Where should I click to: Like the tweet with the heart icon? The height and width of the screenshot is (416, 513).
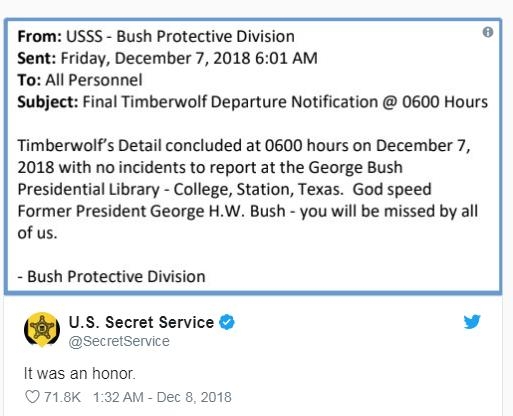coord(32,397)
